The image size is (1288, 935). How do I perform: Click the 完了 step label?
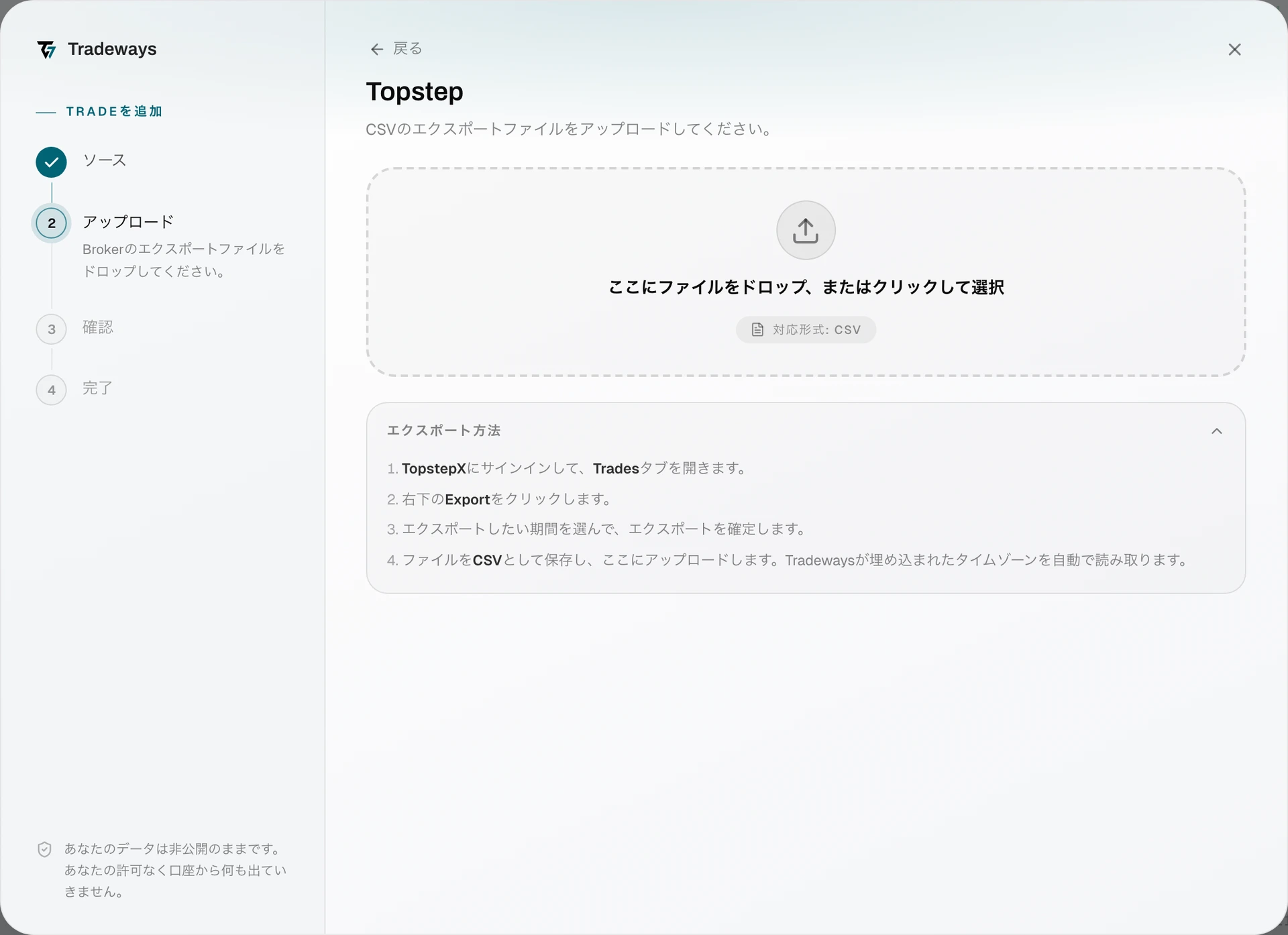tap(98, 388)
